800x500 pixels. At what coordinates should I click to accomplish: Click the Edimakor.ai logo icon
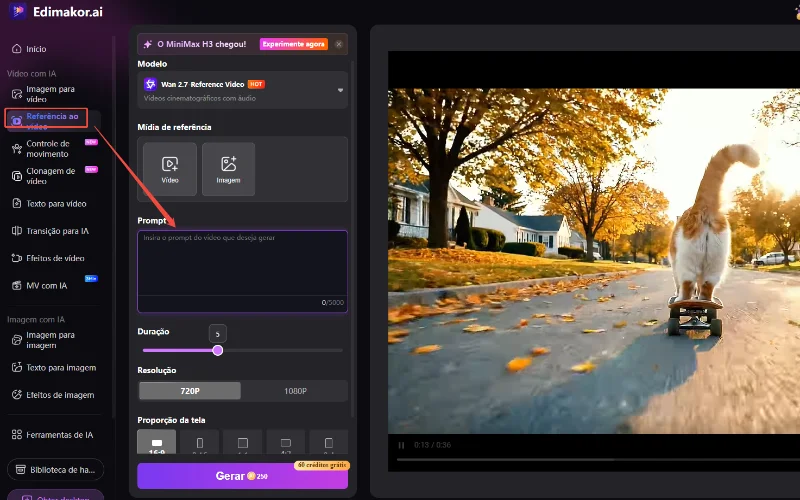17,11
